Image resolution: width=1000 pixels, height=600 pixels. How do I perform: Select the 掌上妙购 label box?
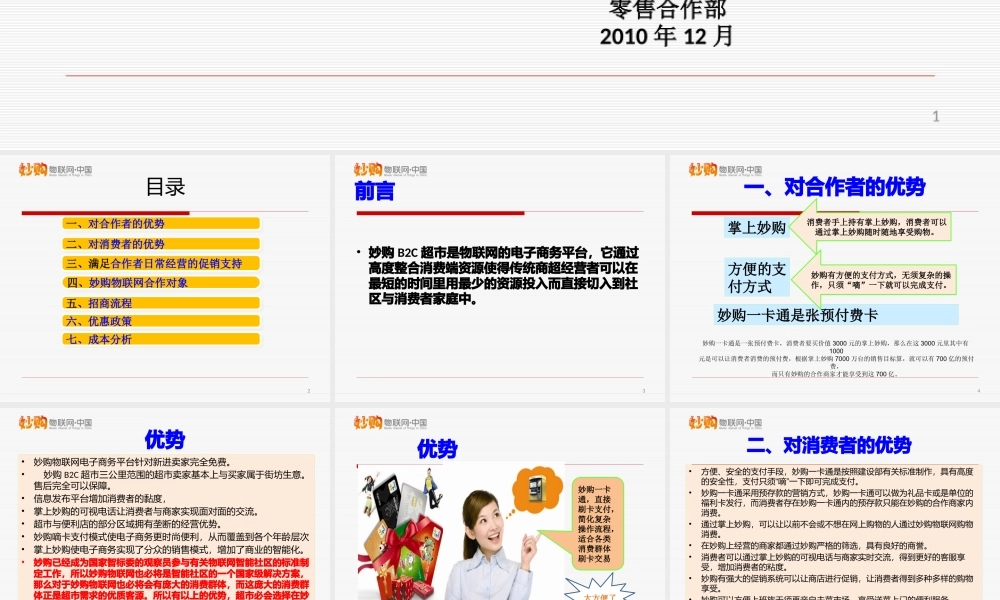[x=757, y=228]
